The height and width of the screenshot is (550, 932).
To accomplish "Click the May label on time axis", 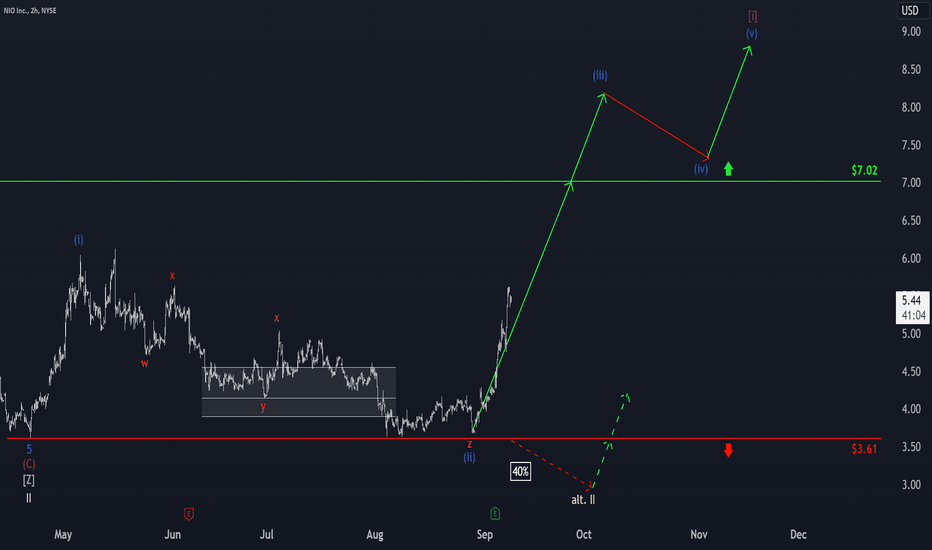I will click(x=63, y=535).
